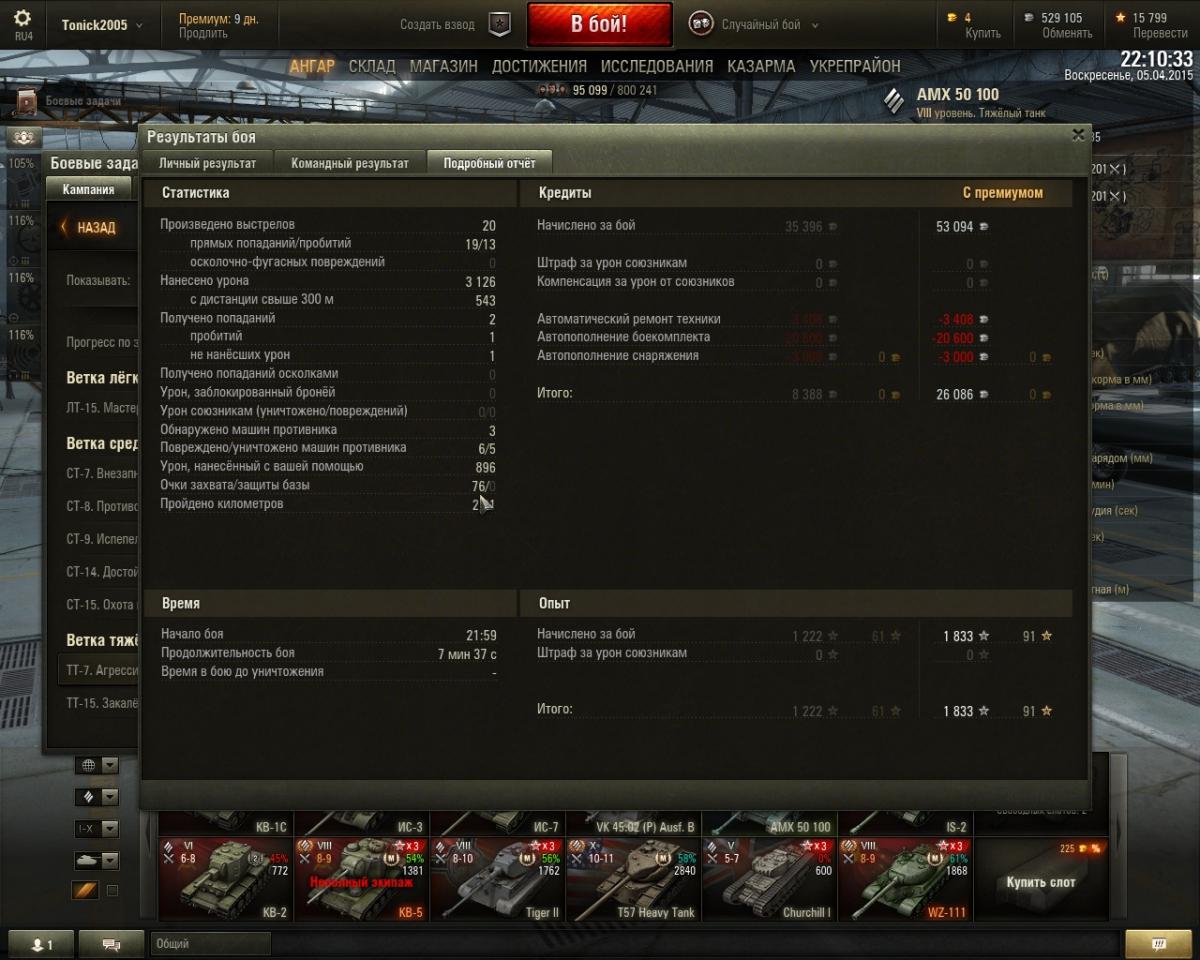Select Churchill I tank in carousel

(x=768, y=880)
